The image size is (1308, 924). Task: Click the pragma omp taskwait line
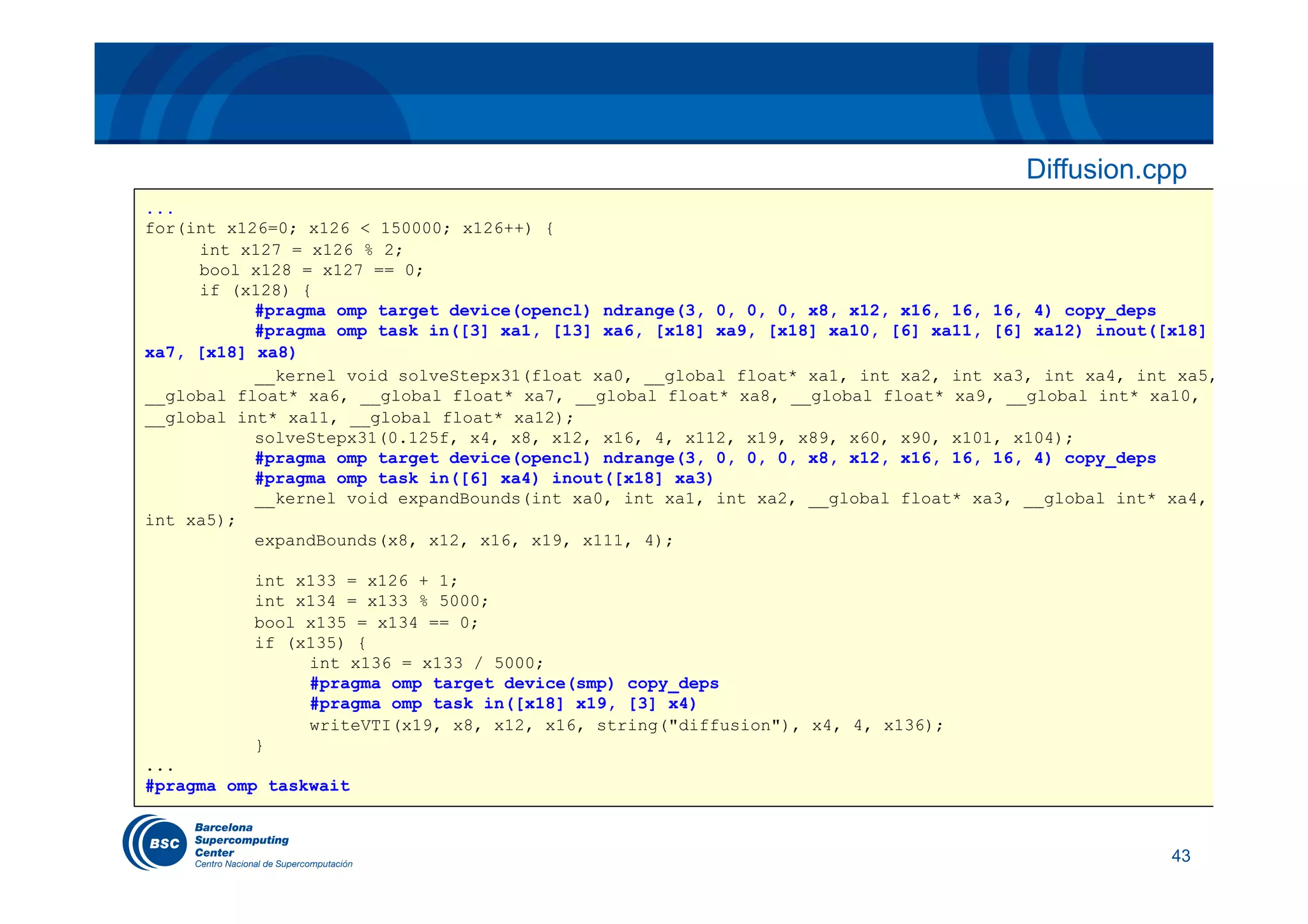(248, 786)
